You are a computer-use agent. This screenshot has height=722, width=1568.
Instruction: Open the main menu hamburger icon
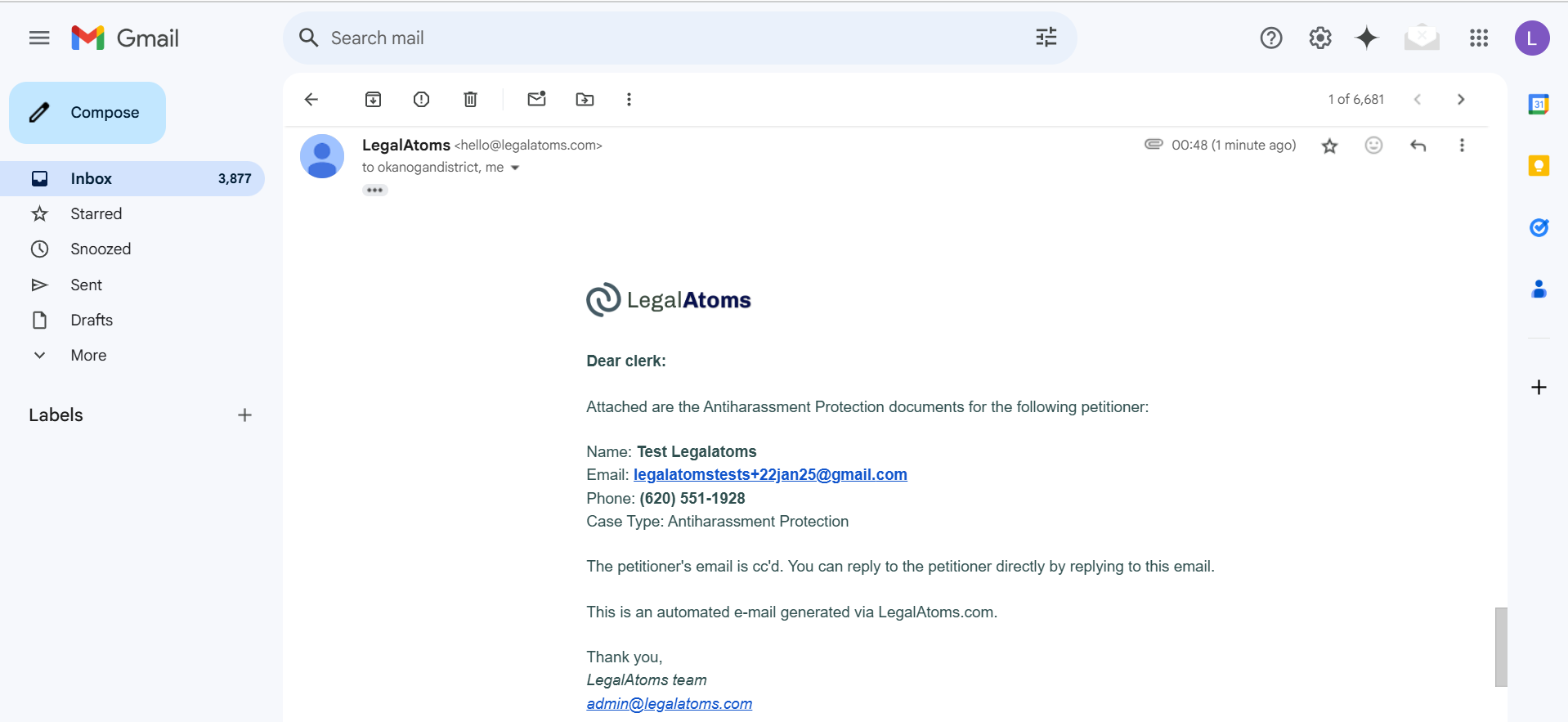click(39, 38)
